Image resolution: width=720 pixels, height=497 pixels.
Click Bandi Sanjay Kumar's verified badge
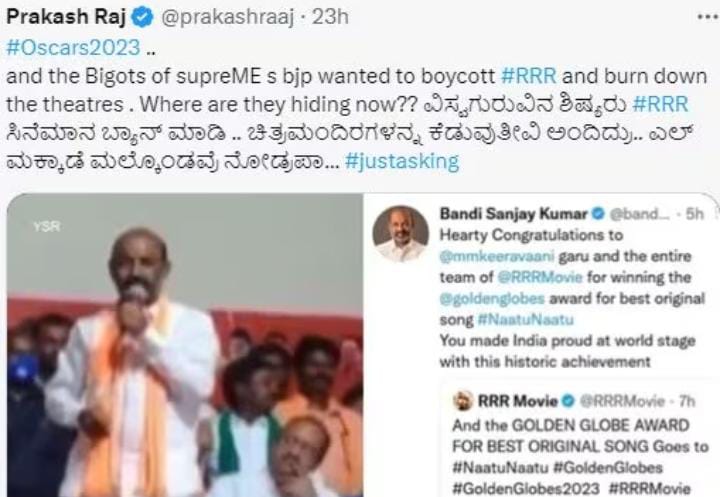coord(598,214)
